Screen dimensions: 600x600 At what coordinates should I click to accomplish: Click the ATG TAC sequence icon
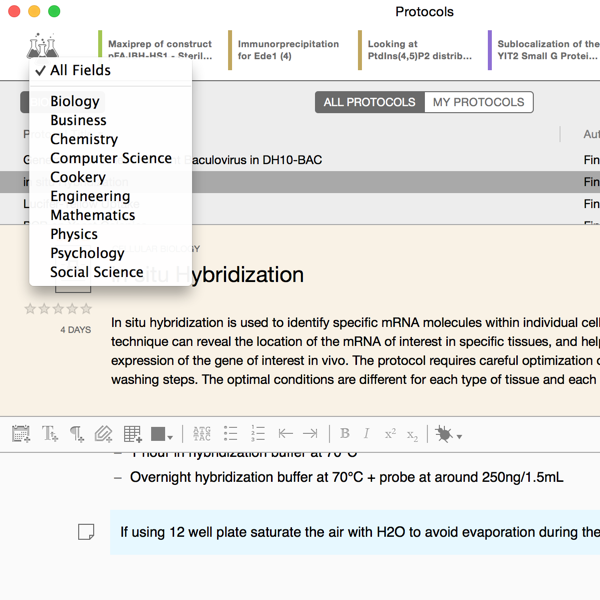pyautogui.click(x=202, y=434)
